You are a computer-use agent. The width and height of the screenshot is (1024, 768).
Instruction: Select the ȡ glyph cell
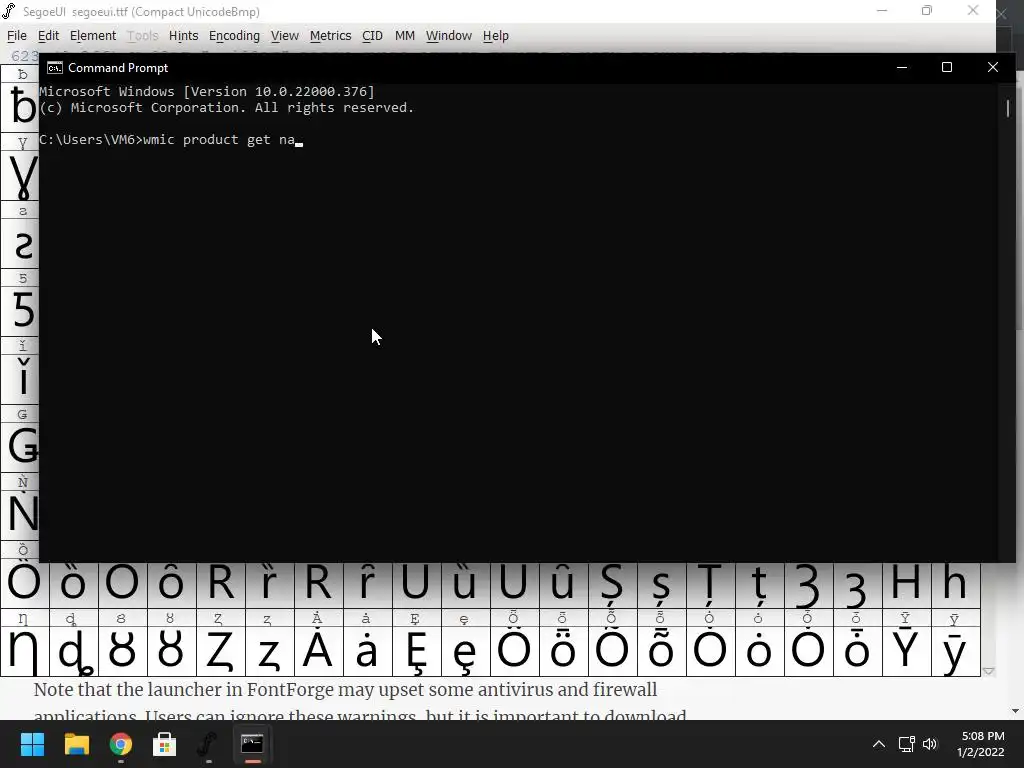(73, 650)
